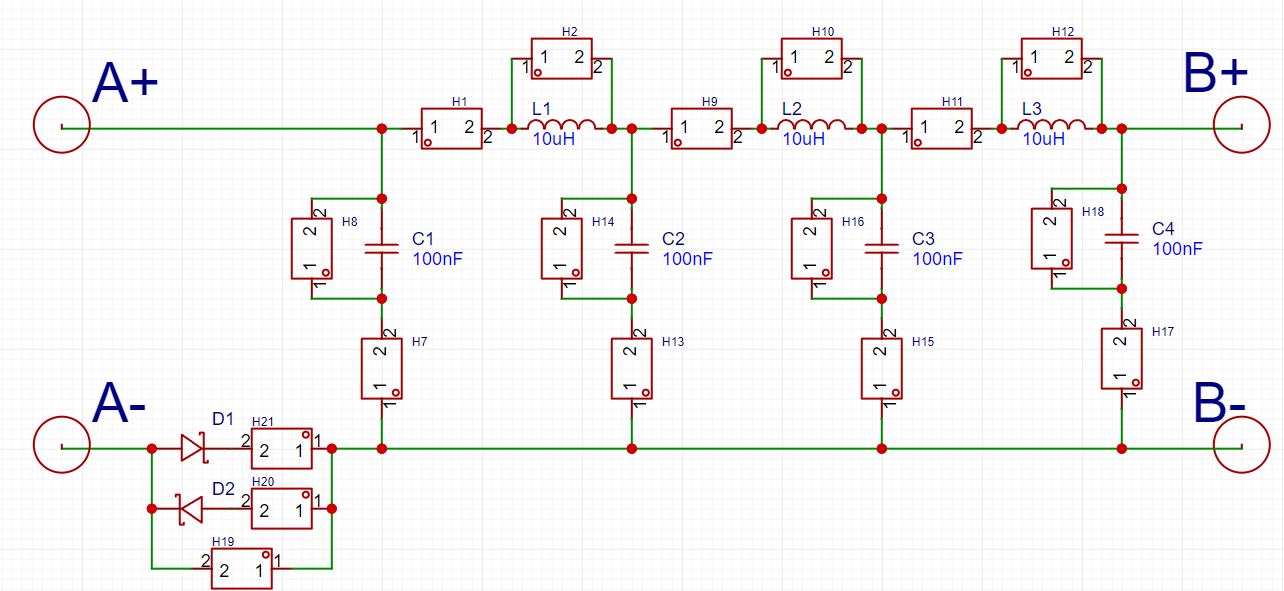1284x591 pixels.
Task: Click the L2 inductor symbol
Action: 811,124
